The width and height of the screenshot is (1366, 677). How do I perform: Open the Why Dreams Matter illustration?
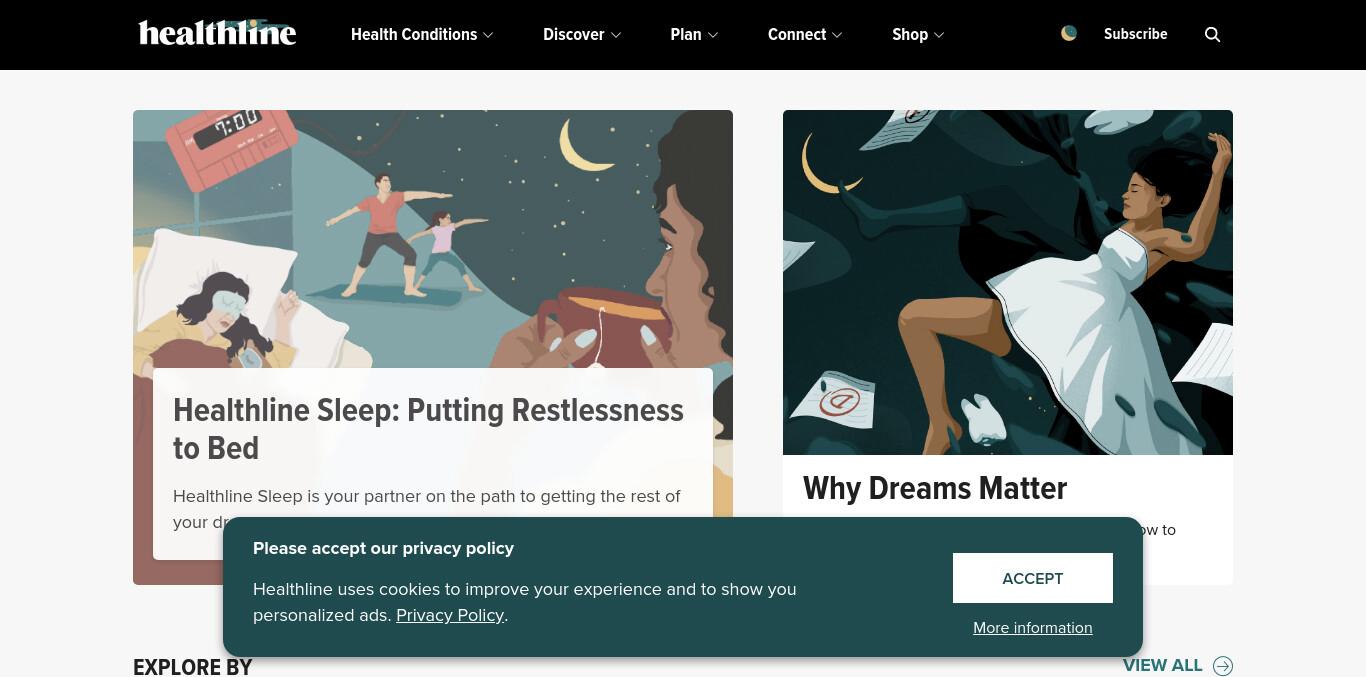tap(1008, 282)
